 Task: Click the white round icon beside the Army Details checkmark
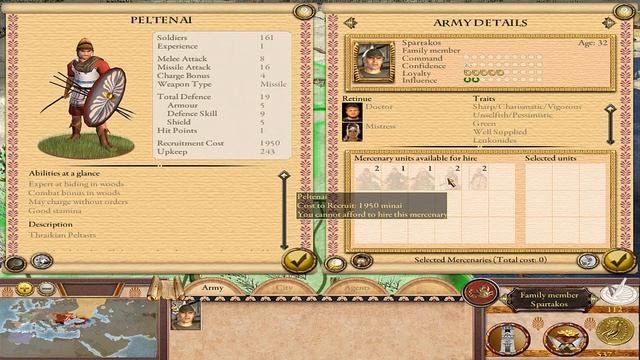pos(588,261)
